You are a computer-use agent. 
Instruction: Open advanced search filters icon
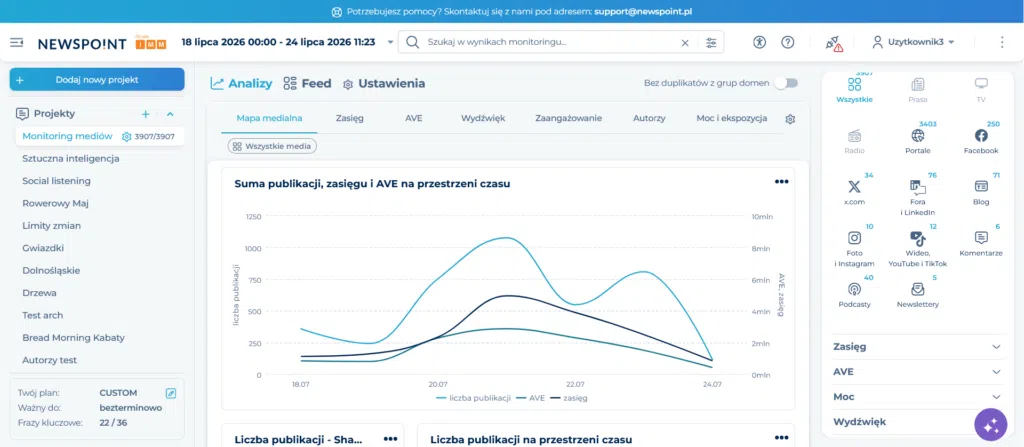point(711,42)
